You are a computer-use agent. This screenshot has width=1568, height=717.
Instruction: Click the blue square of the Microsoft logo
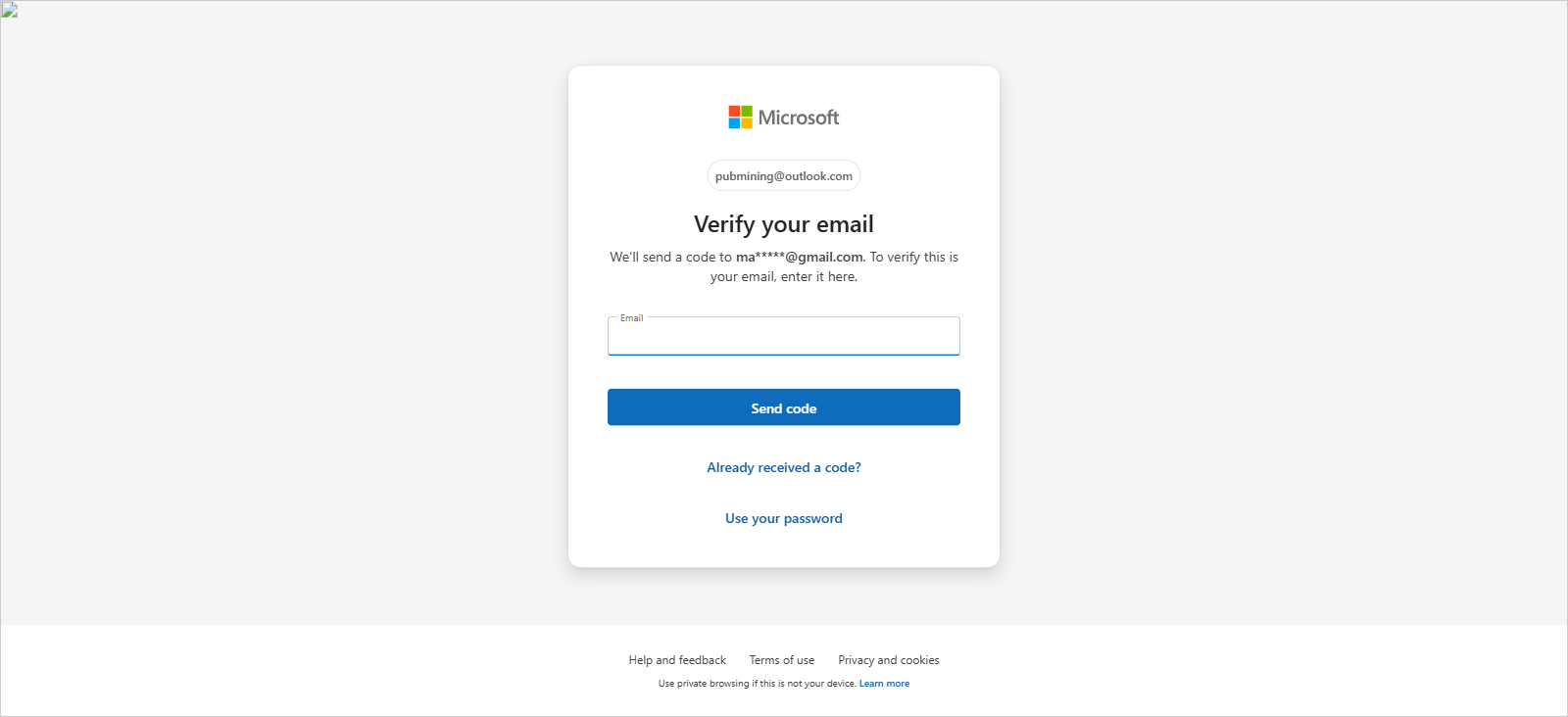(x=734, y=123)
